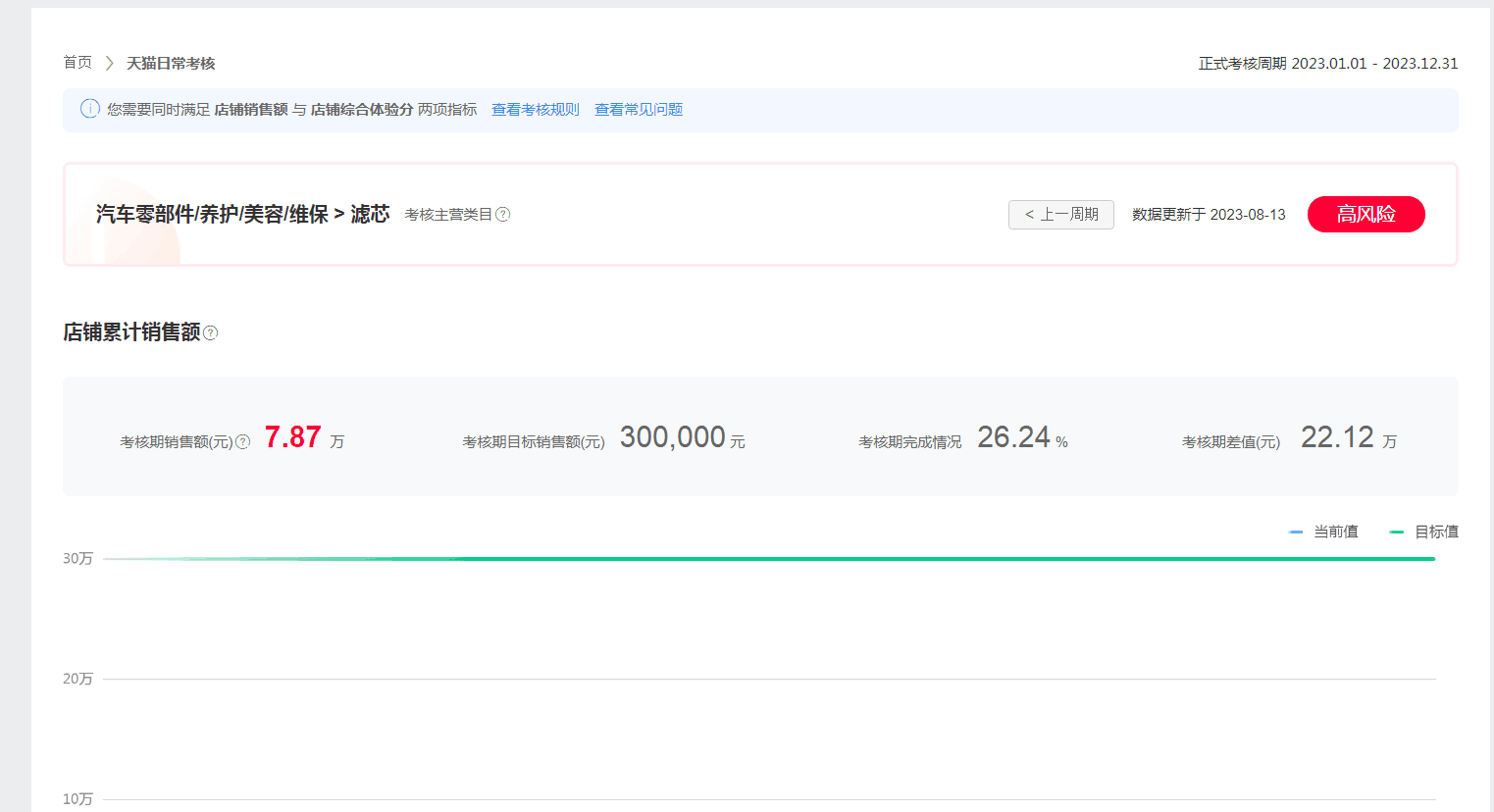This screenshot has width=1494, height=812.
Task: Click the 30万 axis label
Action: pyautogui.click(x=77, y=559)
